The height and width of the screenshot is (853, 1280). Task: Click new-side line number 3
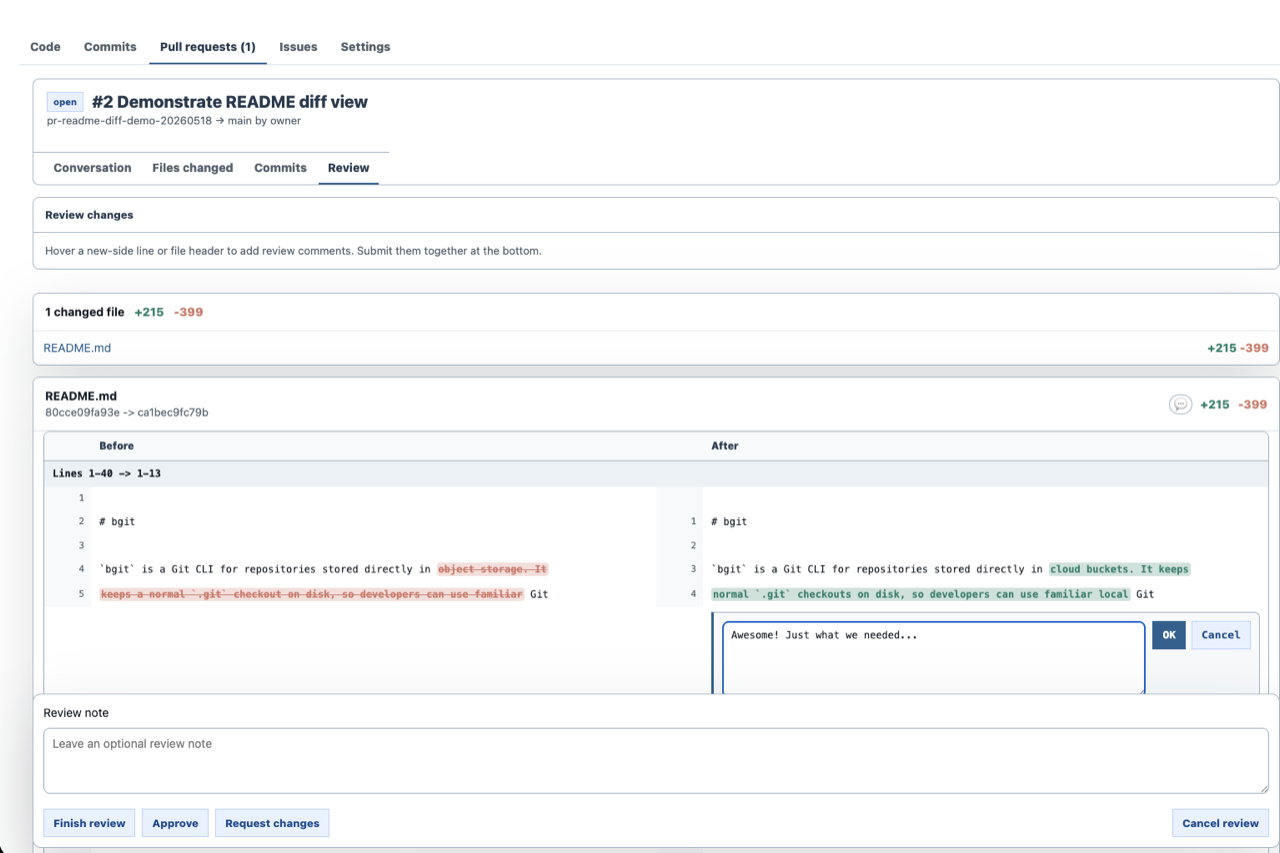click(692, 569)
